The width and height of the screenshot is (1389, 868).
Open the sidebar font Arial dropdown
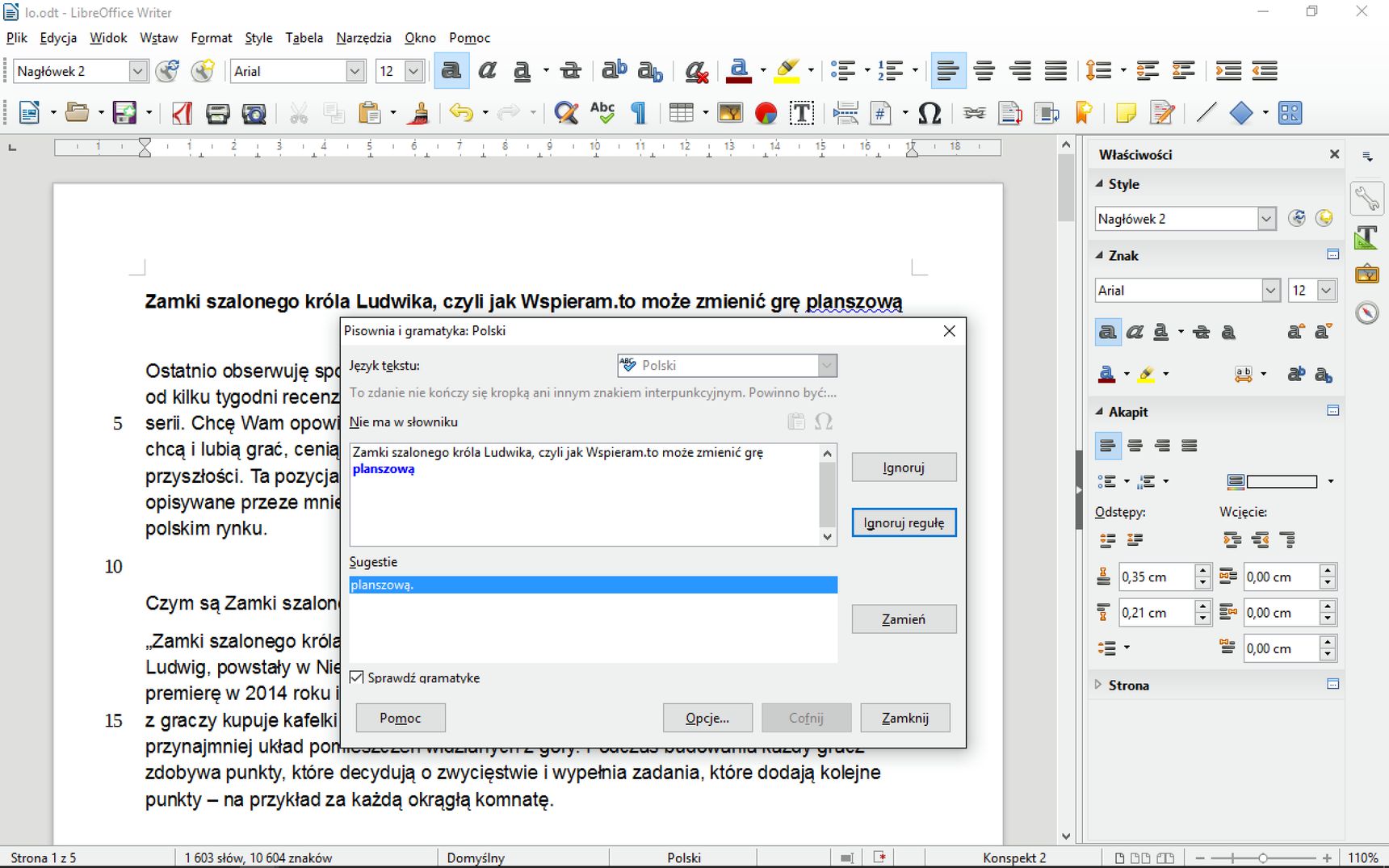(1271, 291)
